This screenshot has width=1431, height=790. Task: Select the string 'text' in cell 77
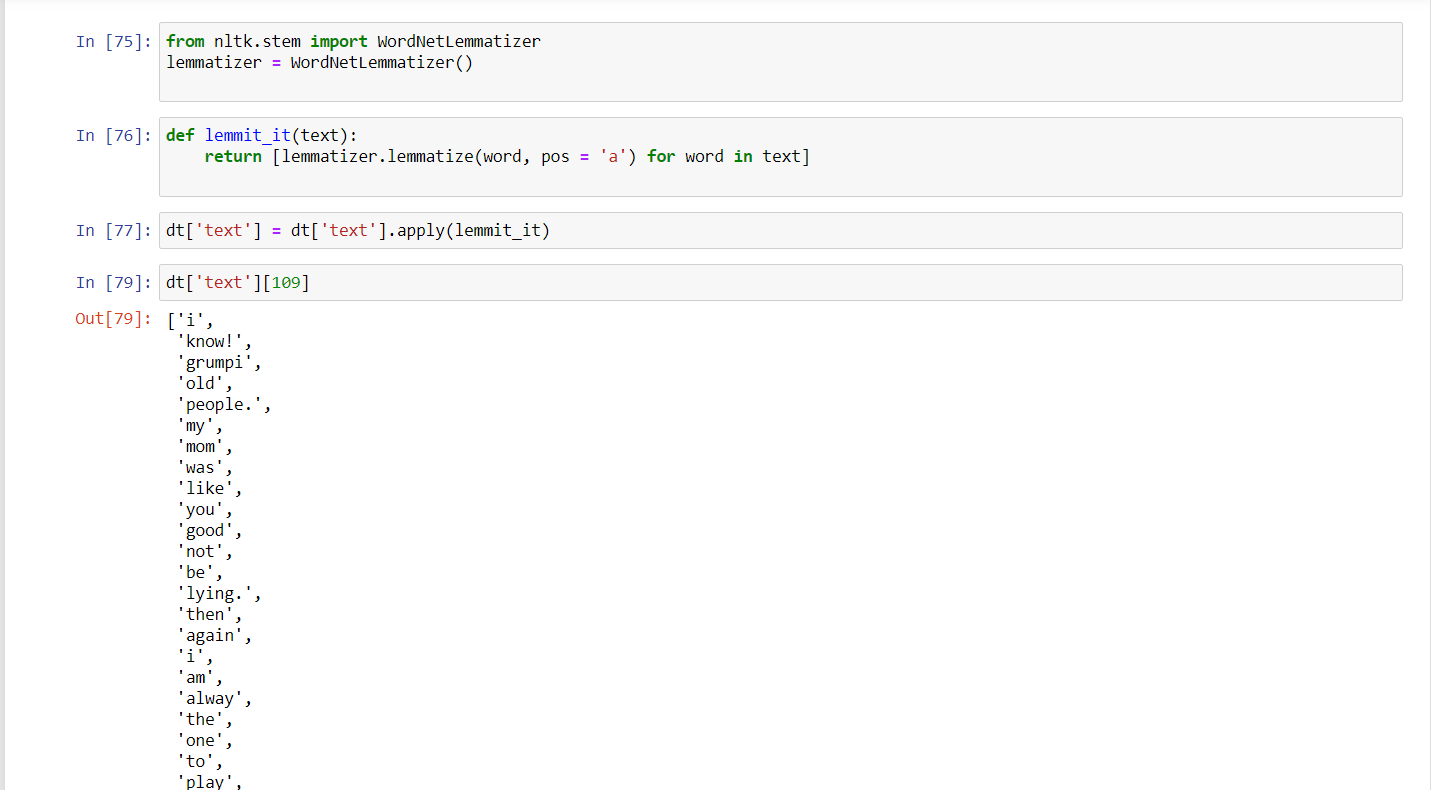pyautogui.click(x=224, y=230)
